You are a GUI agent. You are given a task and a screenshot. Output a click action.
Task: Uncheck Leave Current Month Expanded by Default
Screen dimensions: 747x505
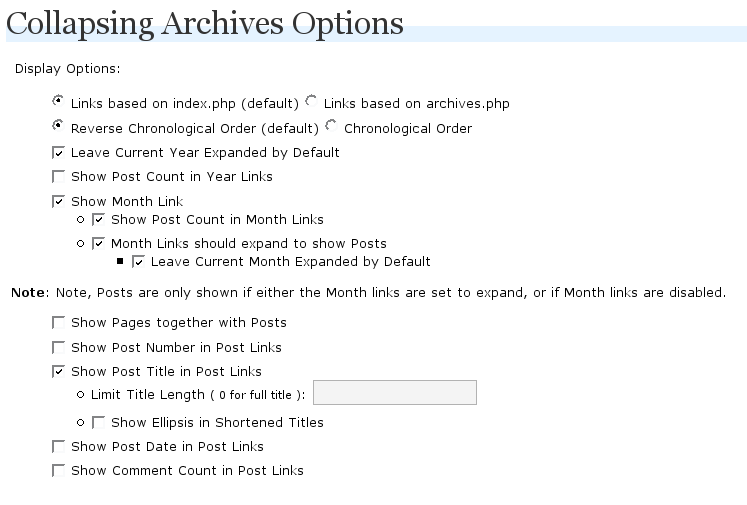pyautogui.click(x=138, y=262)
